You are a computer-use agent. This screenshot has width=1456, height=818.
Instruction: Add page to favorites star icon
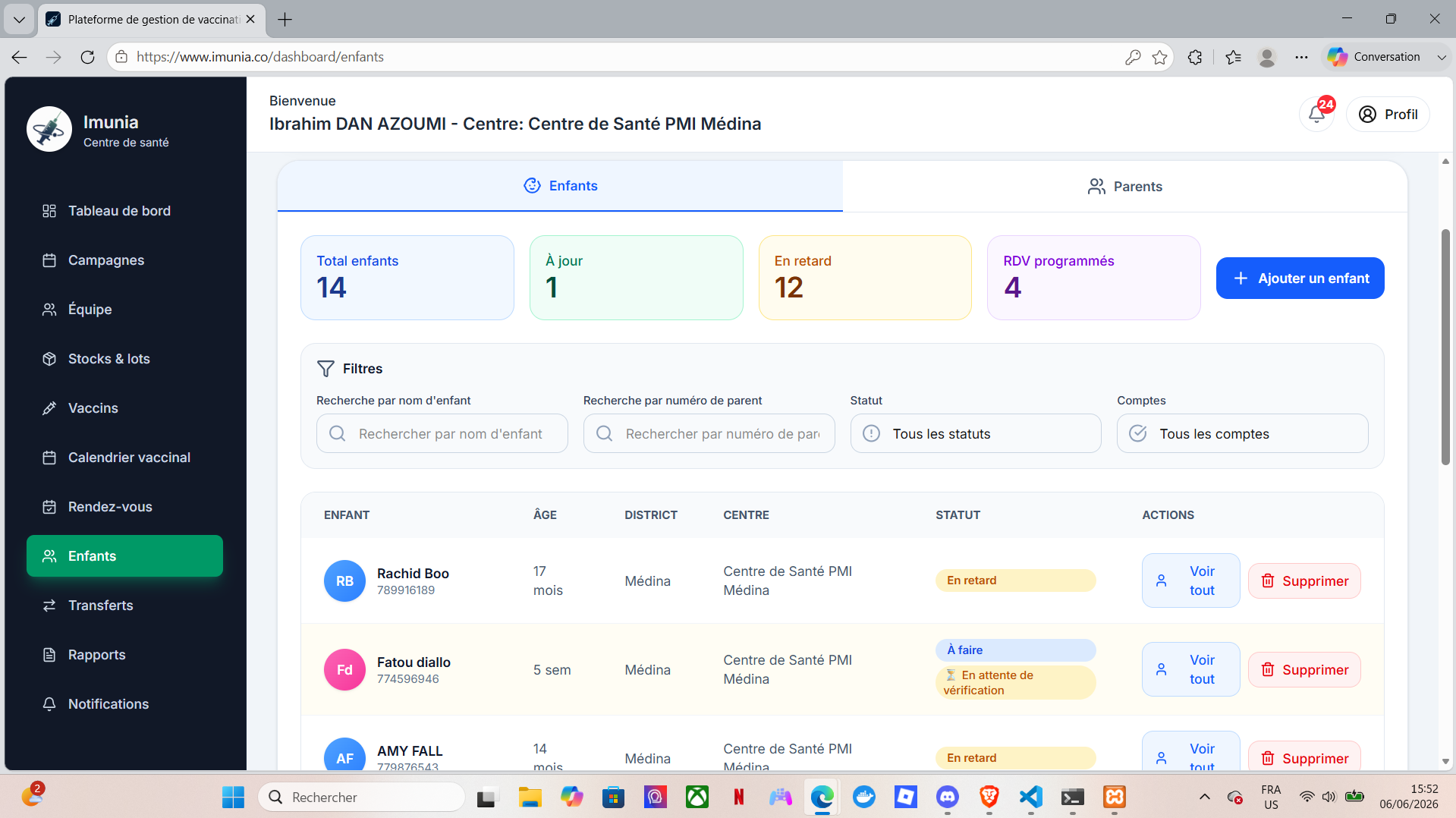(x=1159, y=57)
